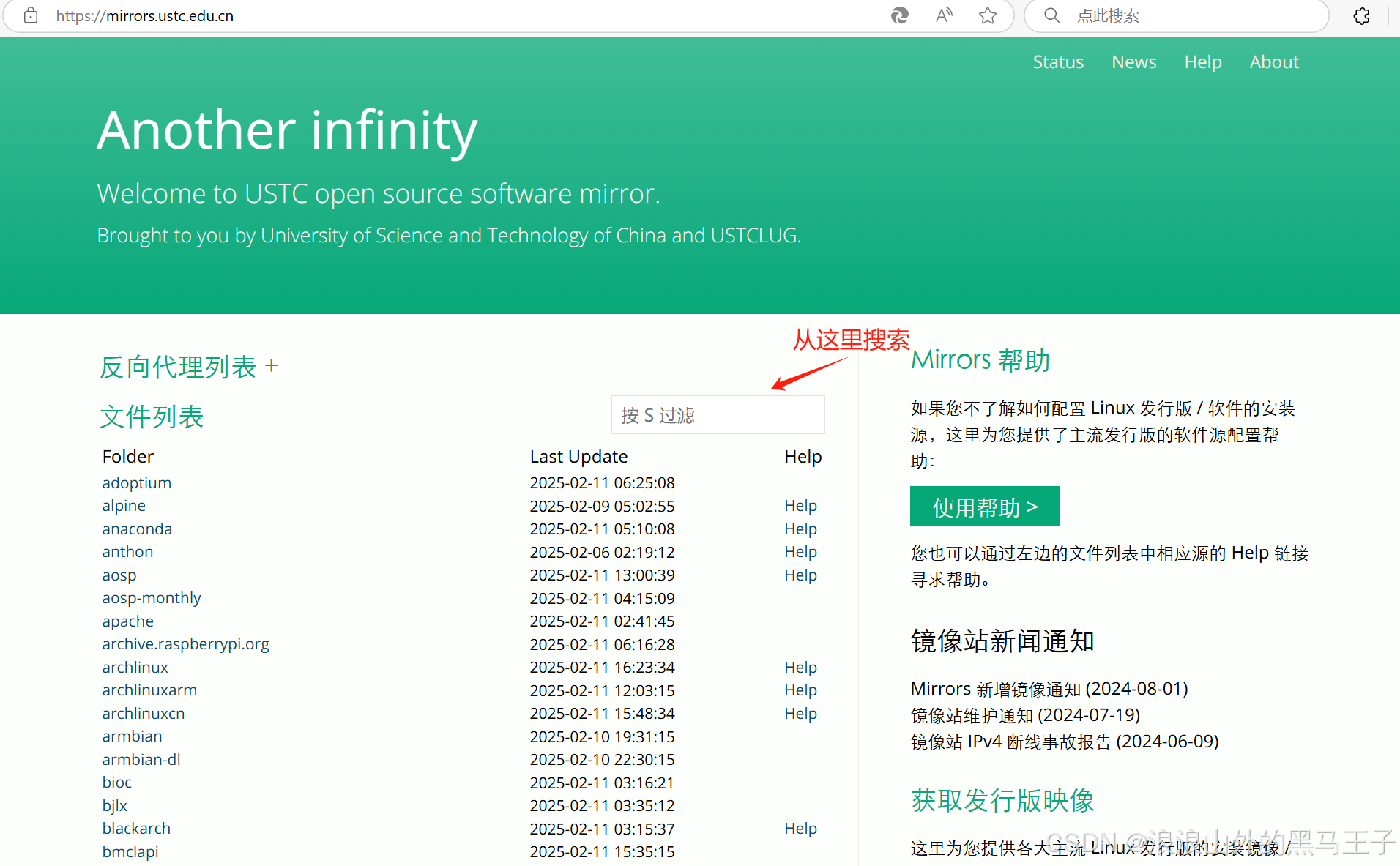1400x866 pixels.
Task: Open the aosp folder
Action: [119, 575]
